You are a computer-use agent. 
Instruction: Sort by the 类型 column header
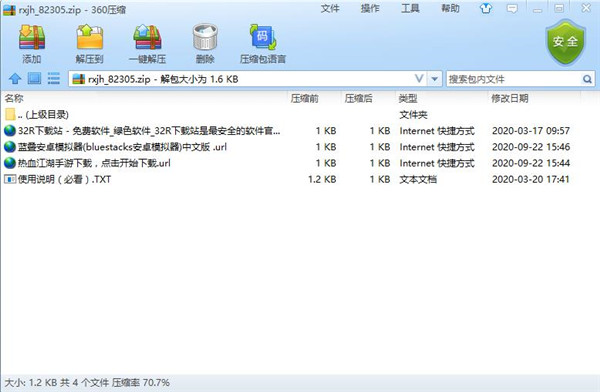tap(408, 98)
